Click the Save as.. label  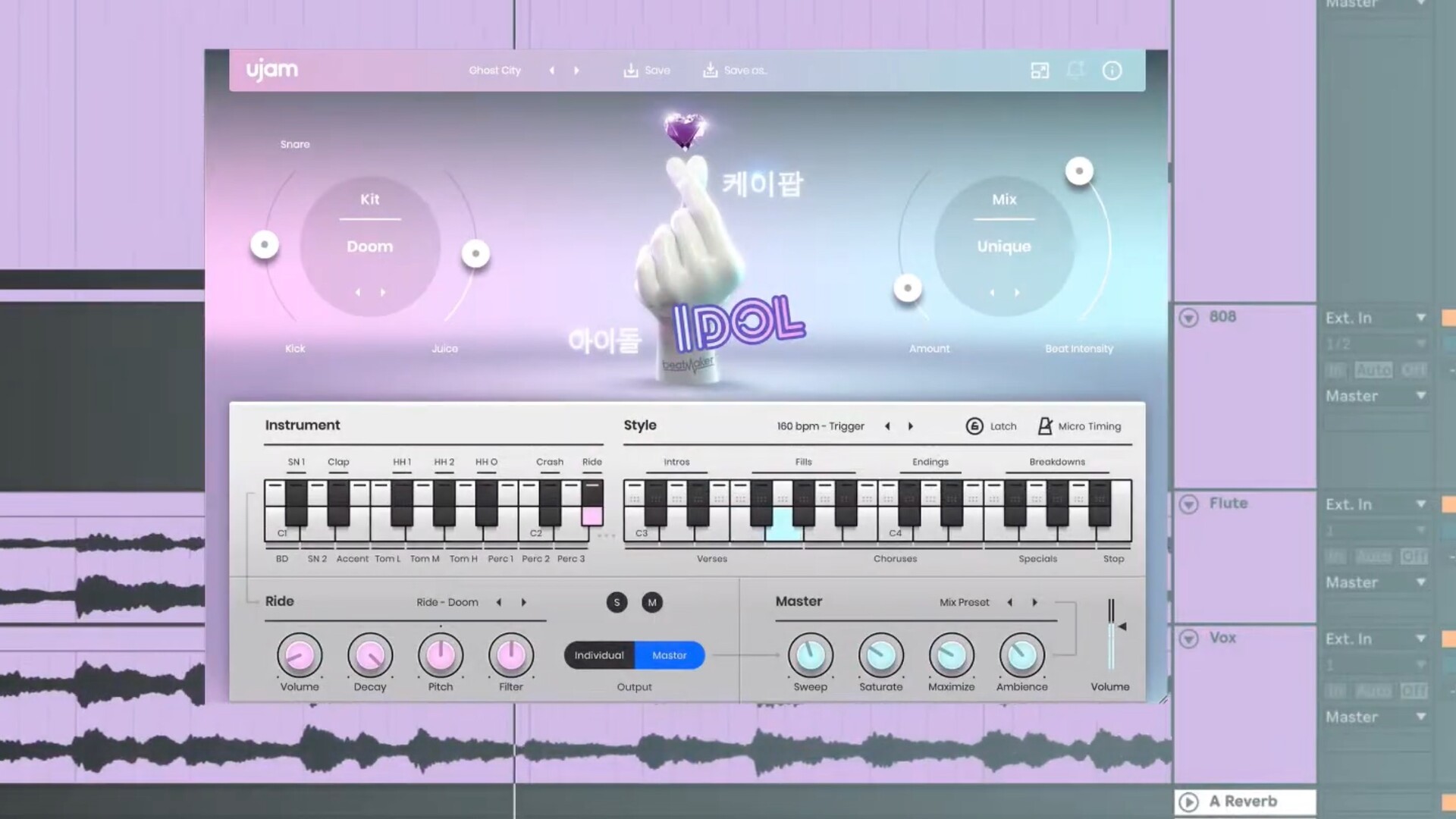pos(745,71)
